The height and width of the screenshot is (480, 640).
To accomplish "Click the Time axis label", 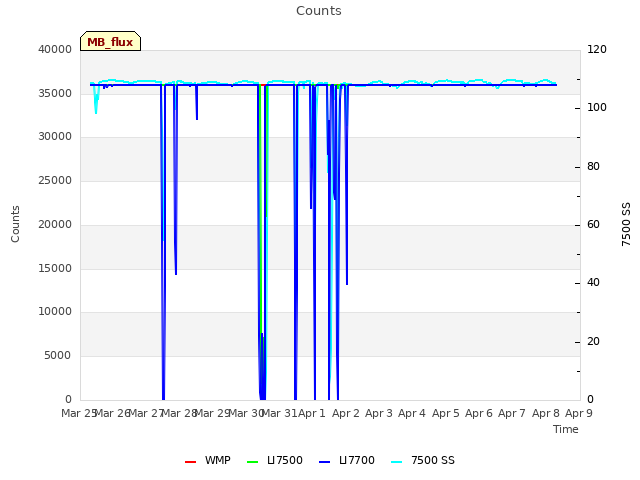I will (x=566, y=429).
